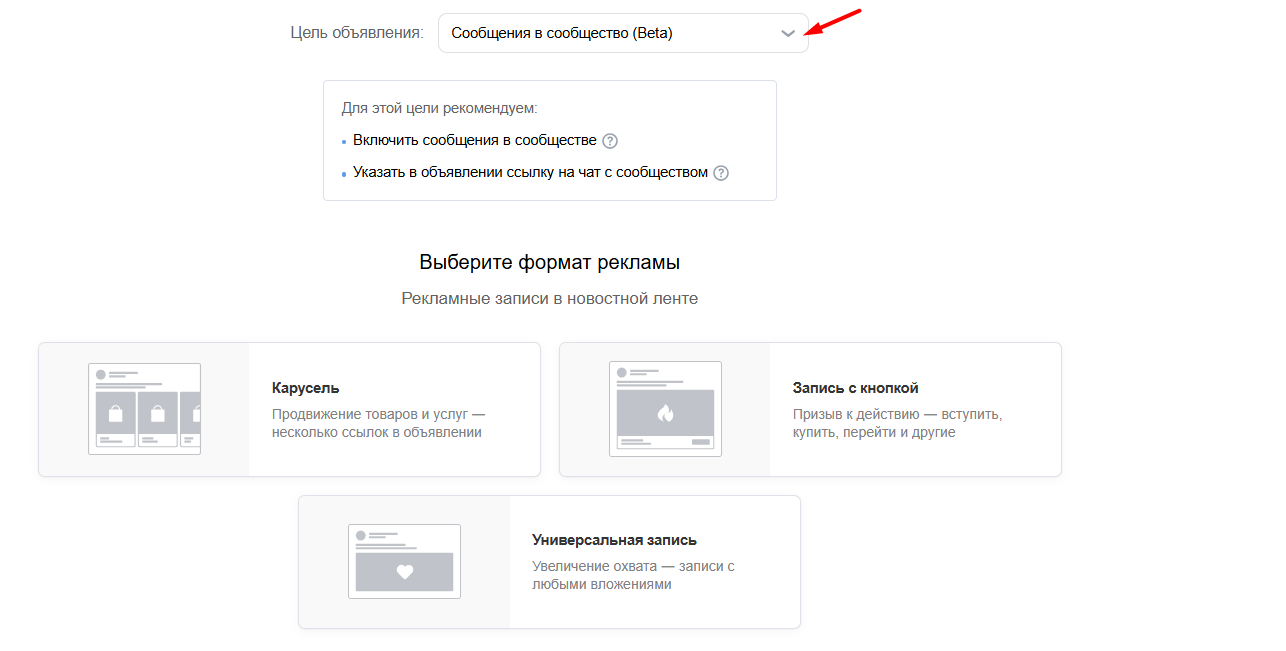Open the 'Цель объявления' dropdown
This screenshot has height=651, width=1286.
pos(623,33)
